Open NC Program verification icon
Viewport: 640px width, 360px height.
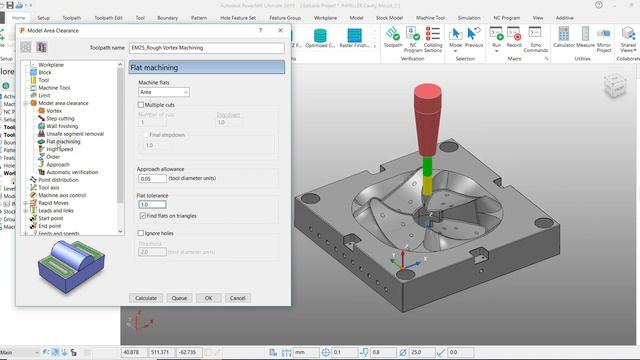(413, 34)
